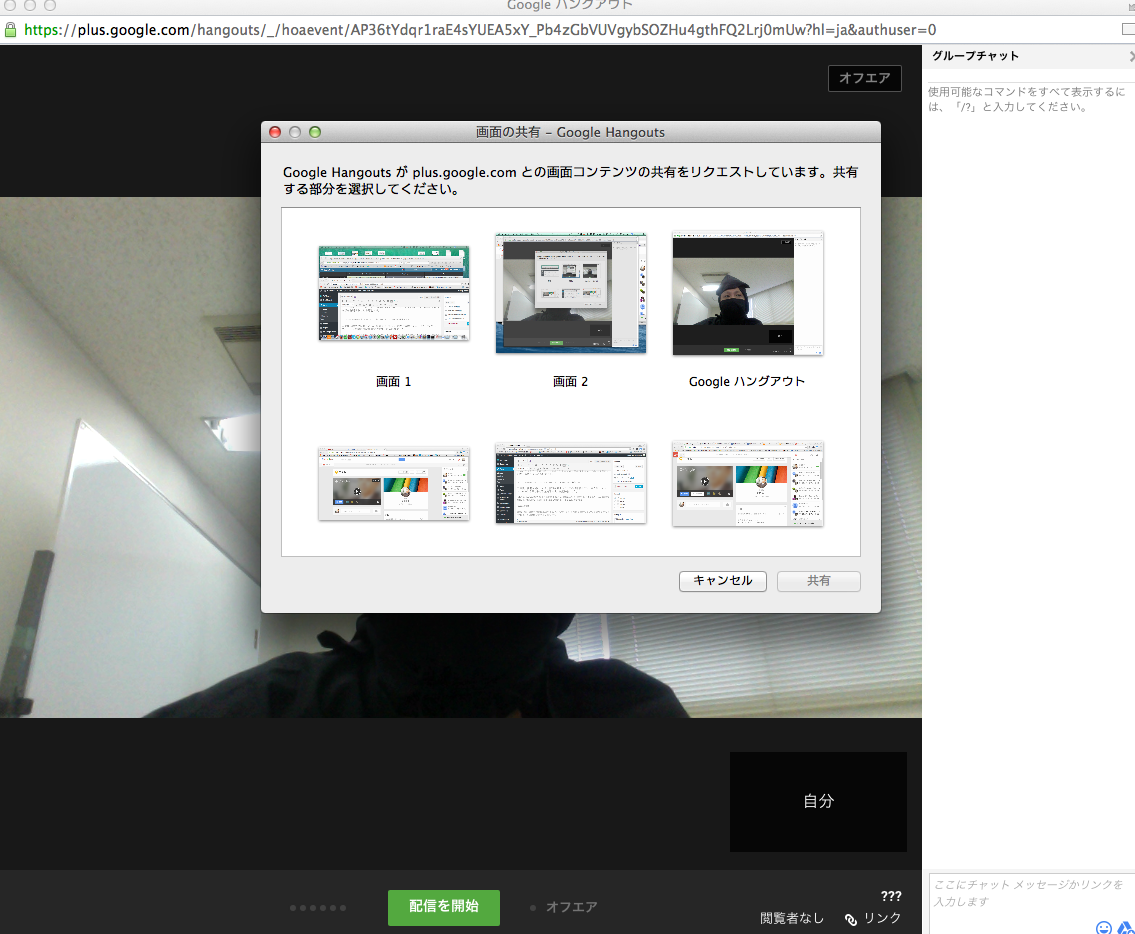1135x934 pixels.
Task: Click the ??? text above リンク
Action: click(x=891, y=896)
